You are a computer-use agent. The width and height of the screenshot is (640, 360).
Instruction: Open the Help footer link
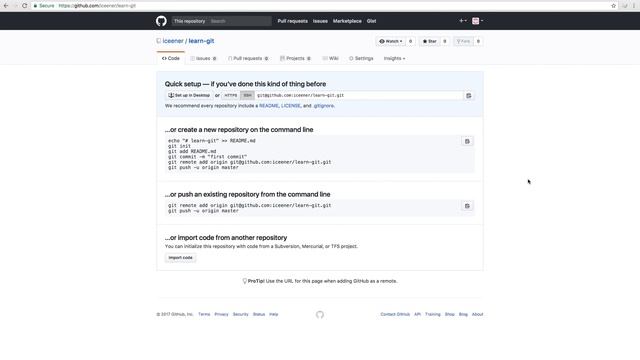tap(274, 314)
